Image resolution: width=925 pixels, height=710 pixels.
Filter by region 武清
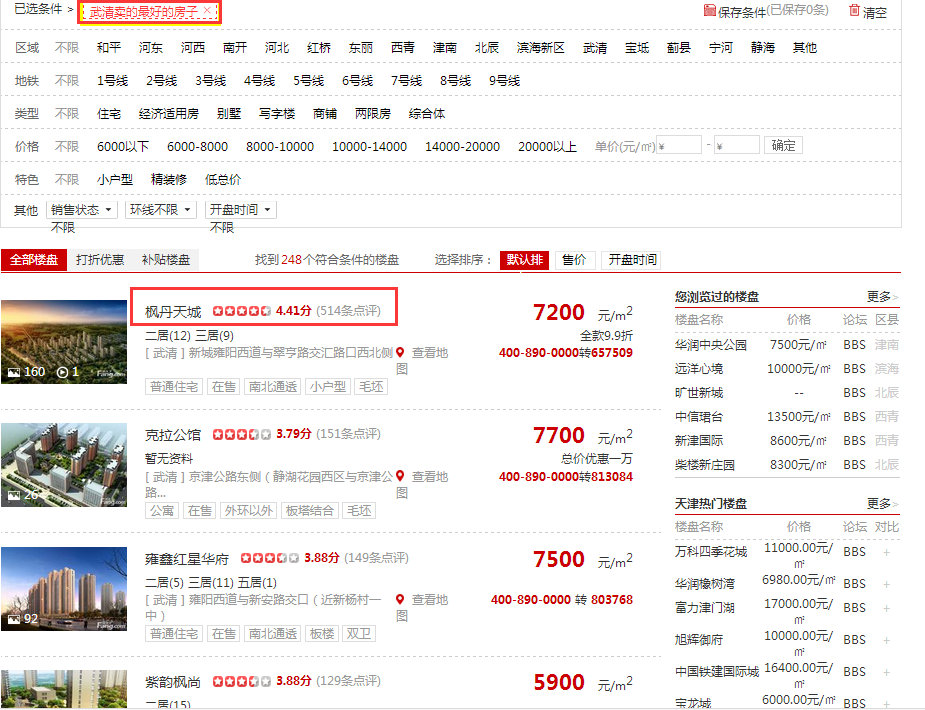point(595,48)
